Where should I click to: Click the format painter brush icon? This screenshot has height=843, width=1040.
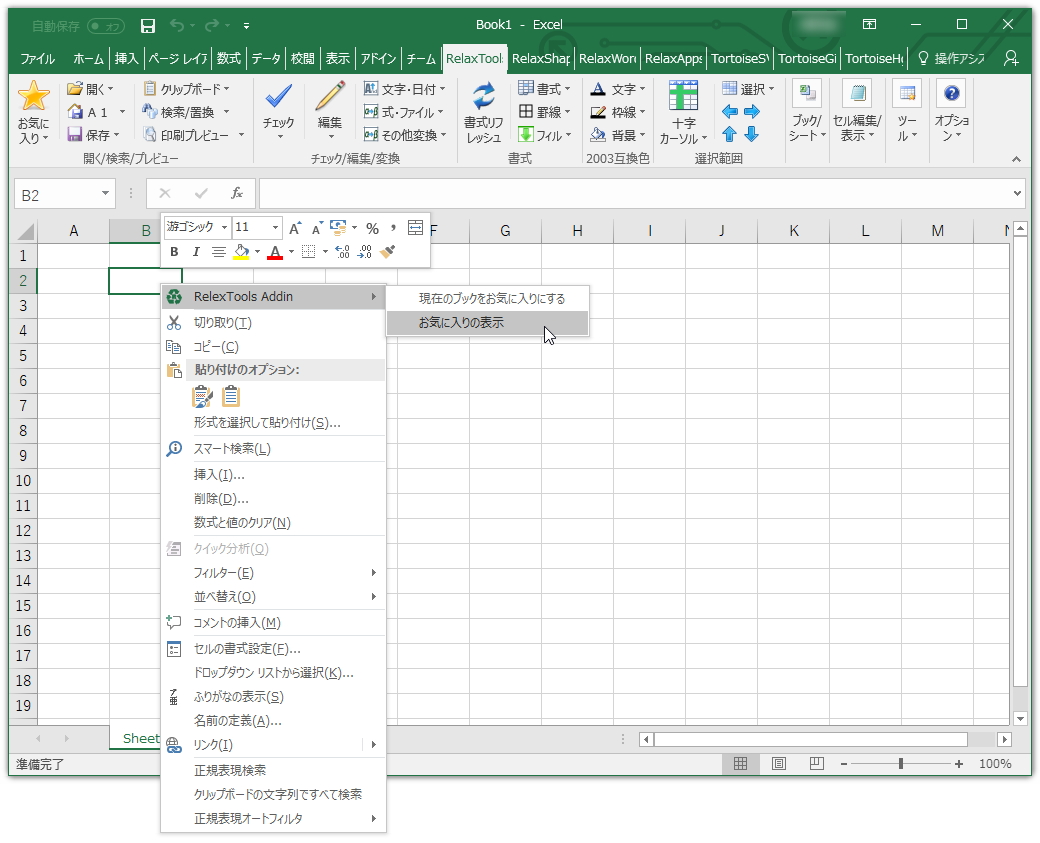pos(387,252)
